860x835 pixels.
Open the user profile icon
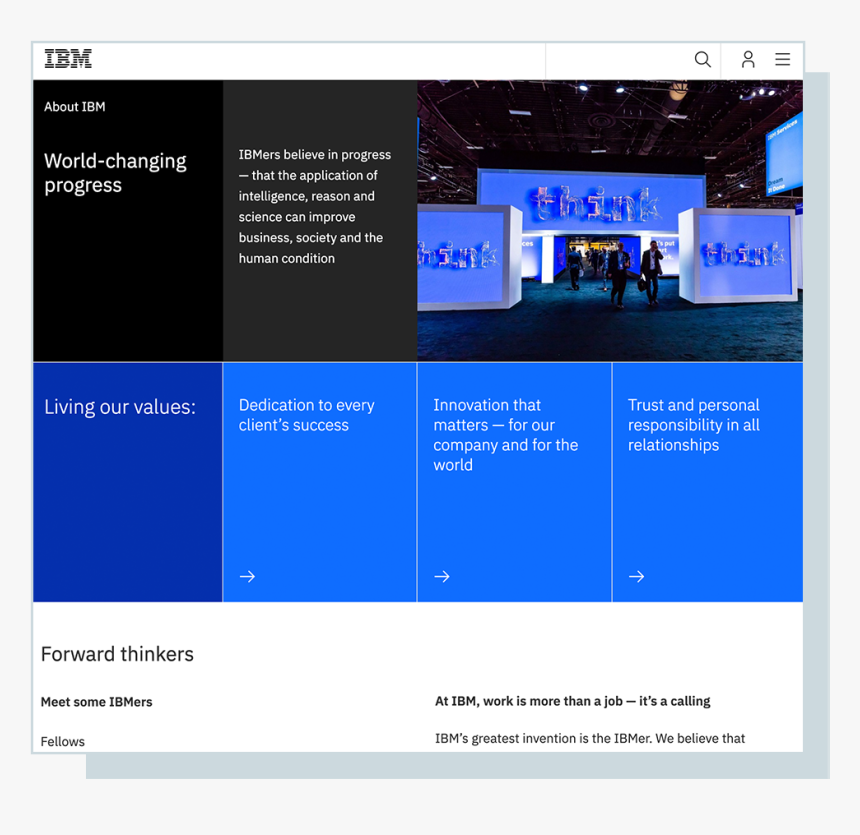click(x=748, y=60)
